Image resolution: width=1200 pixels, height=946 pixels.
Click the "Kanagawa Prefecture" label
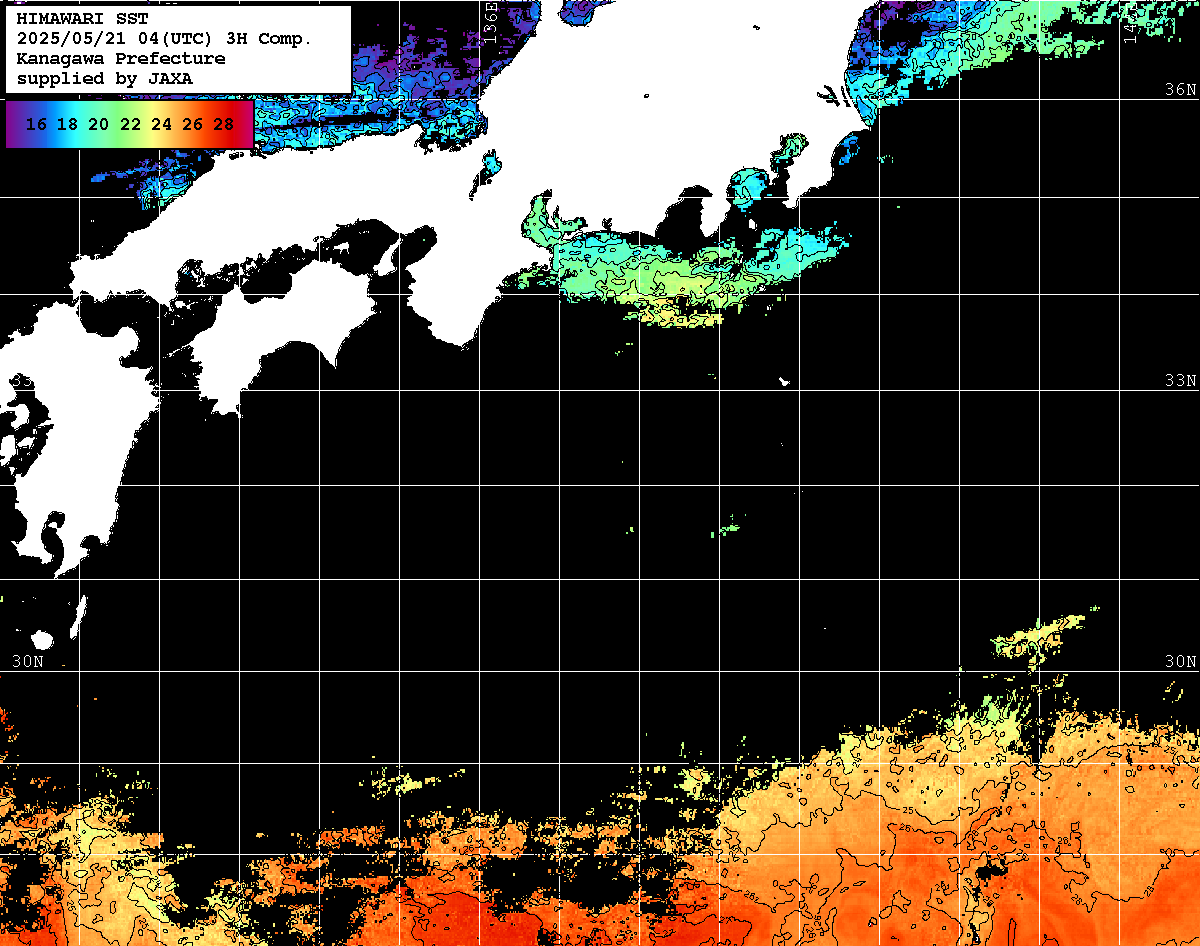pyautogui.click(x=121, y=59)
